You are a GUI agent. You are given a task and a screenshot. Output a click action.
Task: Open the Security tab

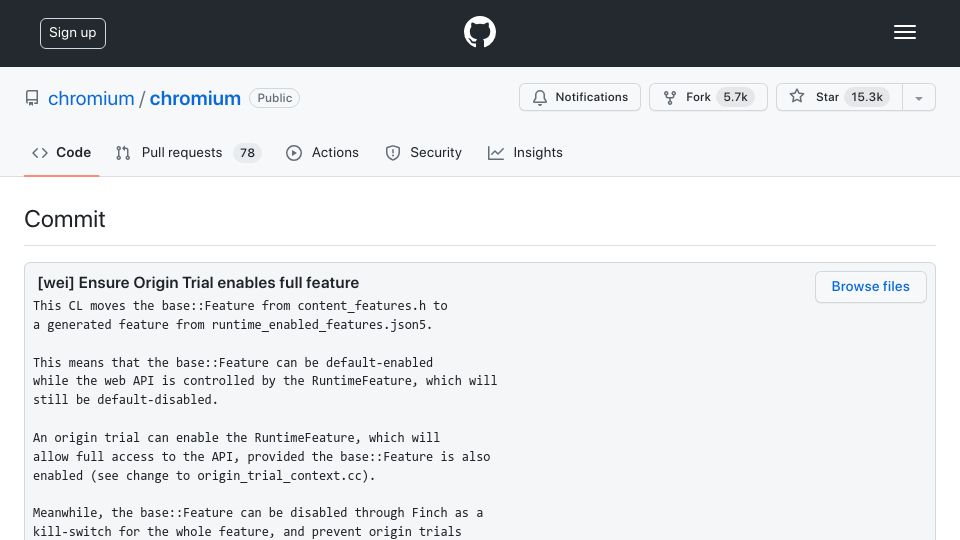click(x=423, y=152)
